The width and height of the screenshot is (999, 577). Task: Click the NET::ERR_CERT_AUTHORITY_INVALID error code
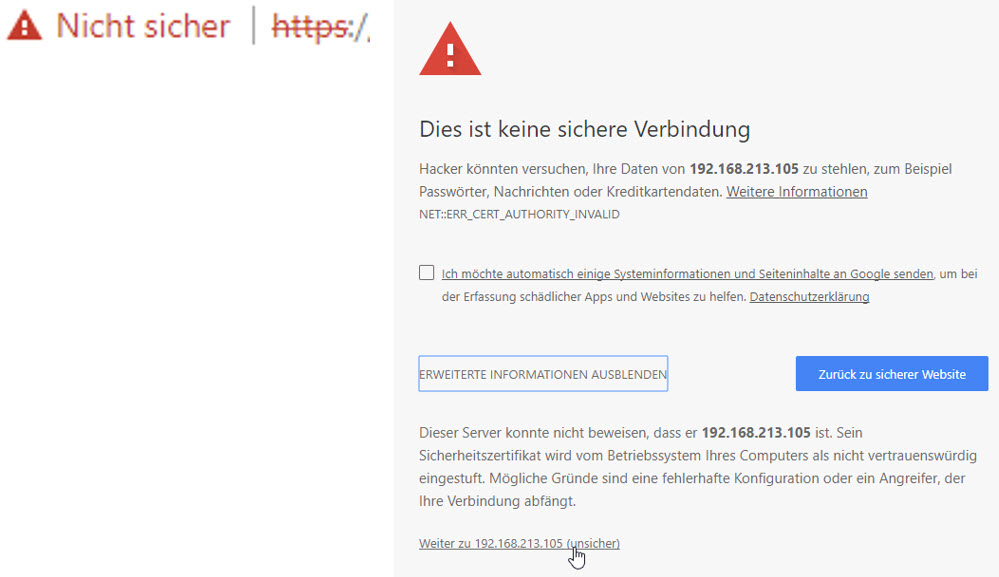[x=519, y=215]
